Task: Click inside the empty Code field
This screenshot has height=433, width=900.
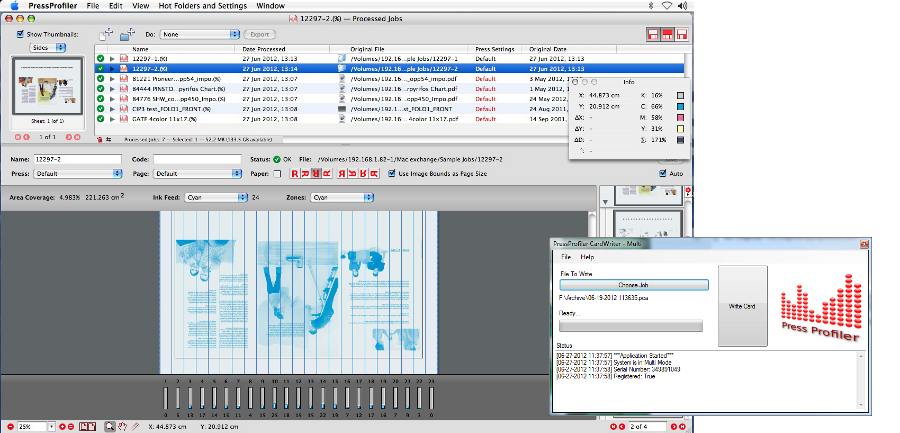Action: click(197, 159)
